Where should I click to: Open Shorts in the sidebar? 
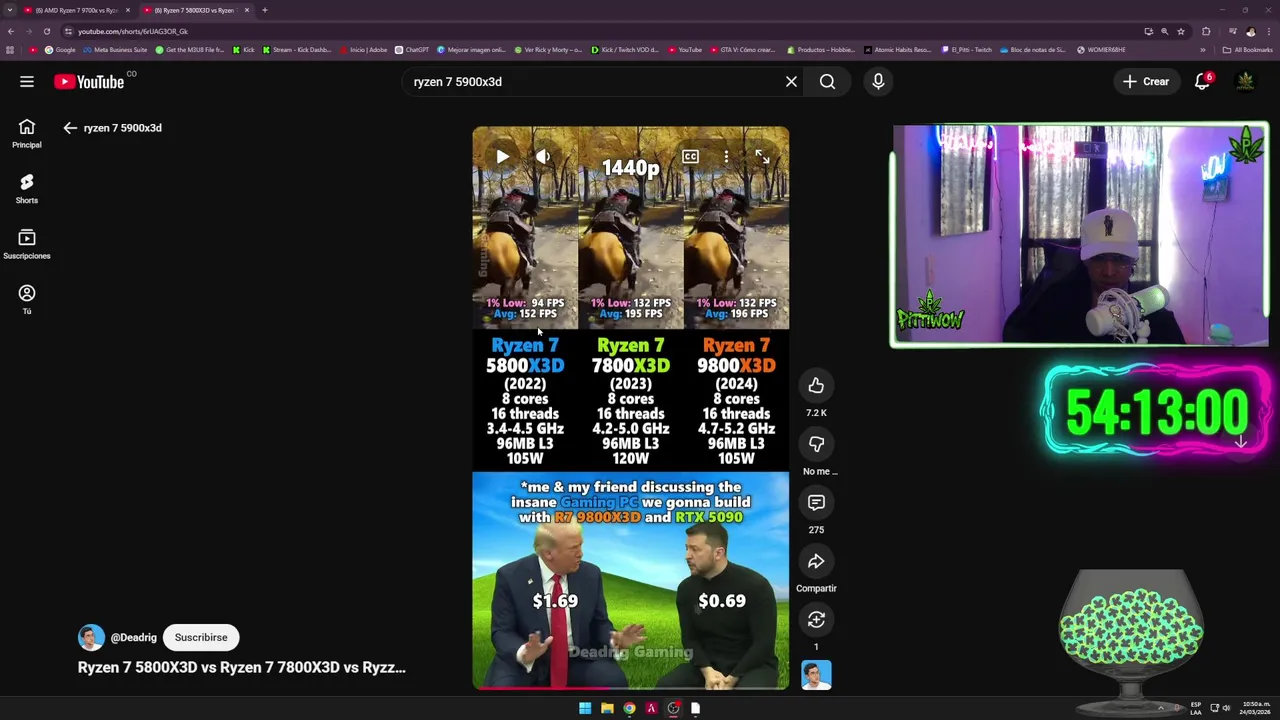27,189
